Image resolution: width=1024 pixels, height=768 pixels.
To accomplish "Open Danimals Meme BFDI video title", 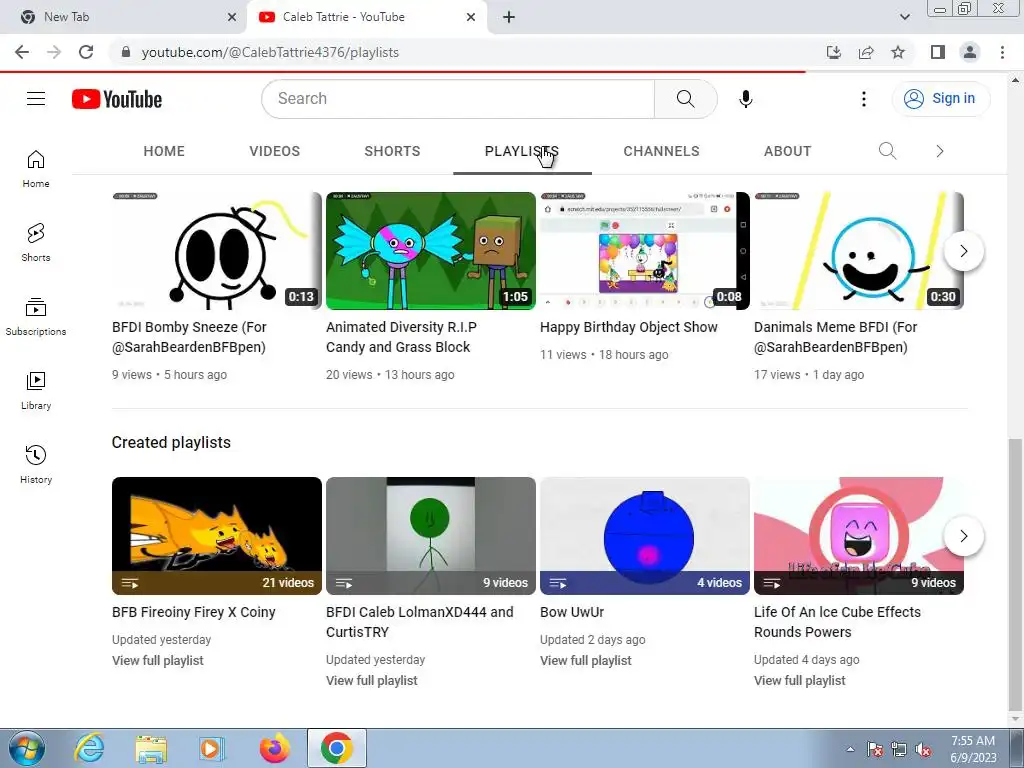I will (x=835, y=337).
